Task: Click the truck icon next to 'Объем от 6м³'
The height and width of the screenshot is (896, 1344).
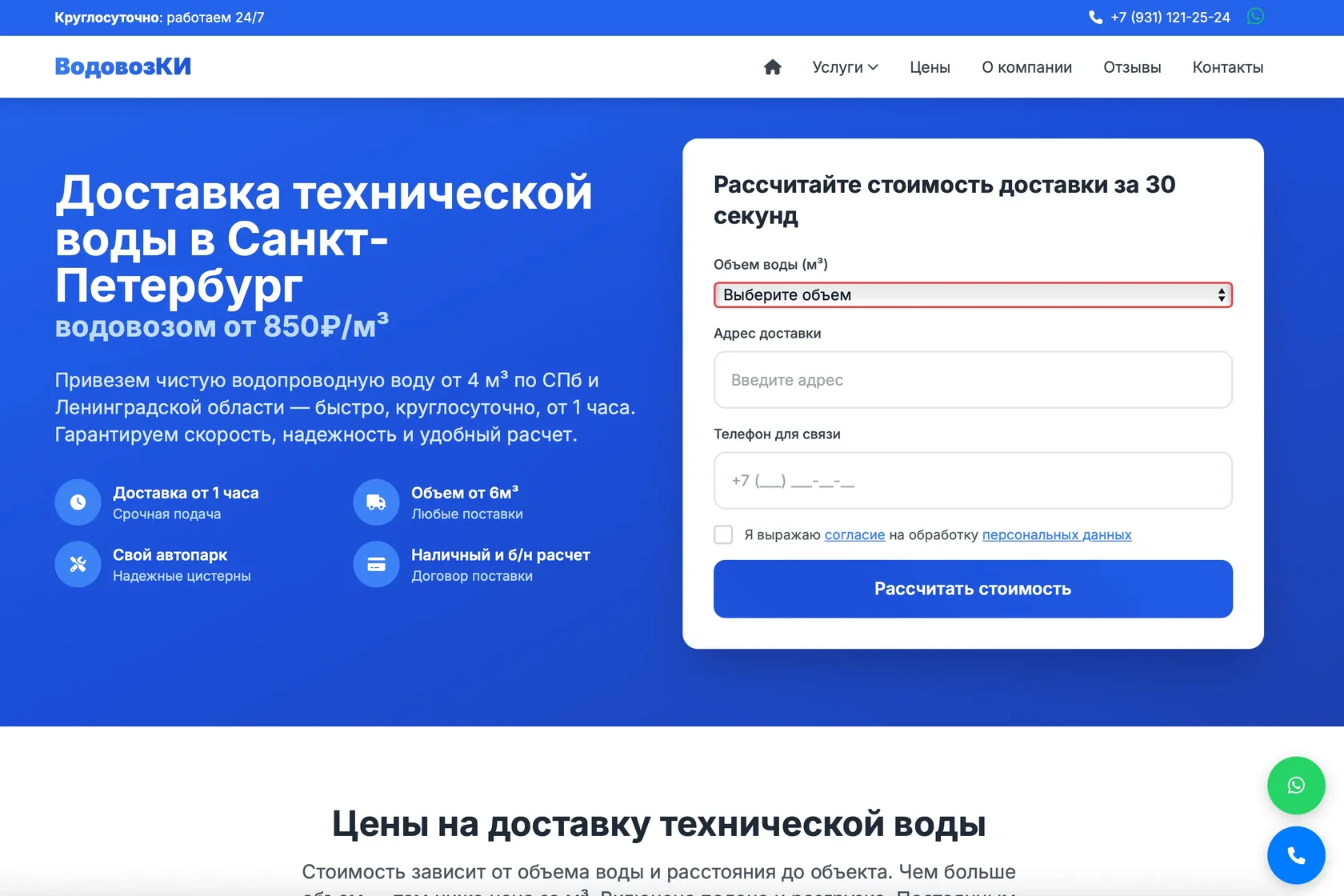Action: tap(375, 502)
